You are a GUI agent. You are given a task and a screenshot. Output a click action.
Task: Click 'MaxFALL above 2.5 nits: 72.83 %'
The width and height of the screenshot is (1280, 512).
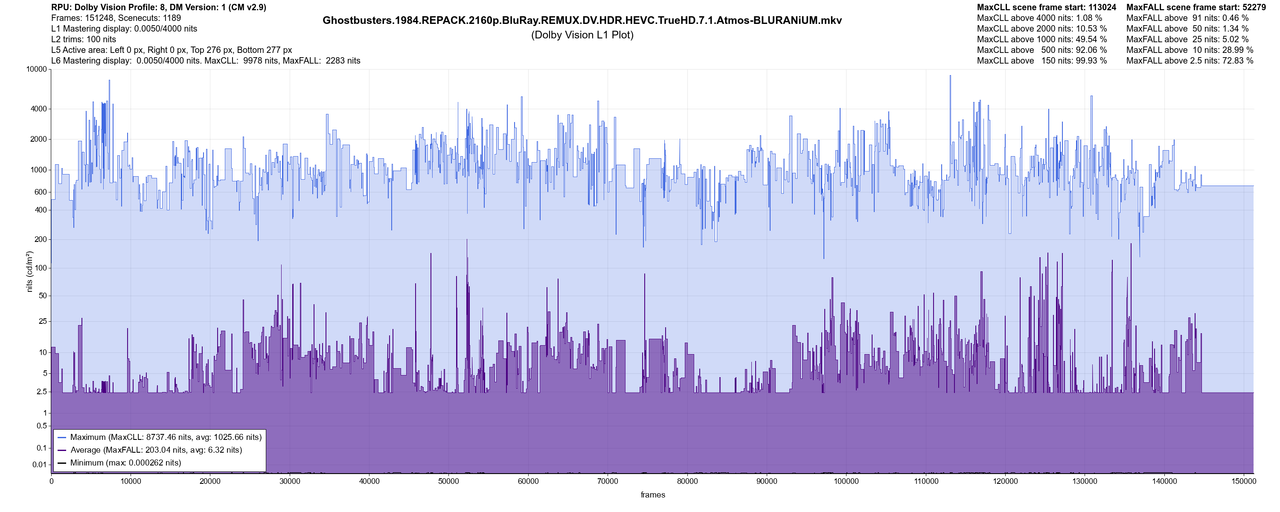(x=1190, y=62)
